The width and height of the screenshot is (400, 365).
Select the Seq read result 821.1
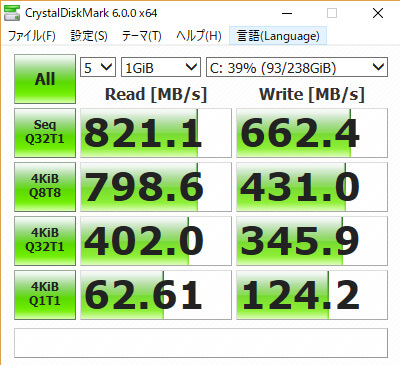click(x=156, y=133)
